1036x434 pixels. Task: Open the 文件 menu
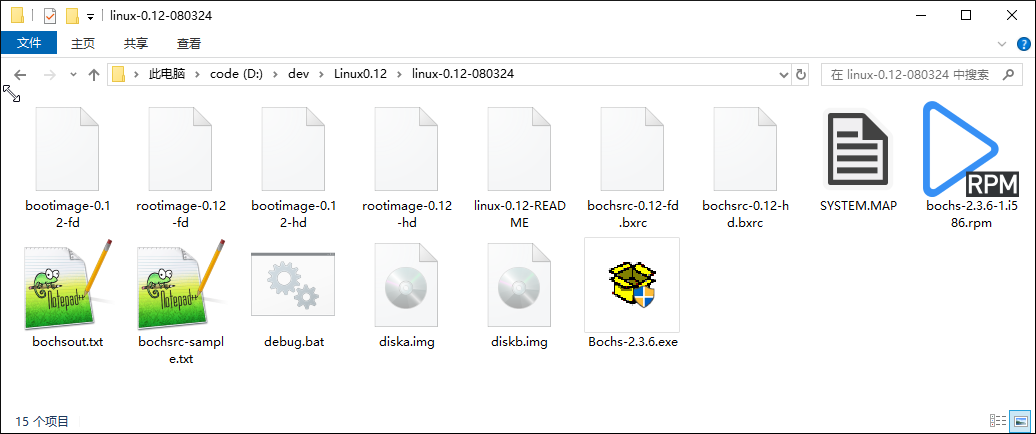29,43
